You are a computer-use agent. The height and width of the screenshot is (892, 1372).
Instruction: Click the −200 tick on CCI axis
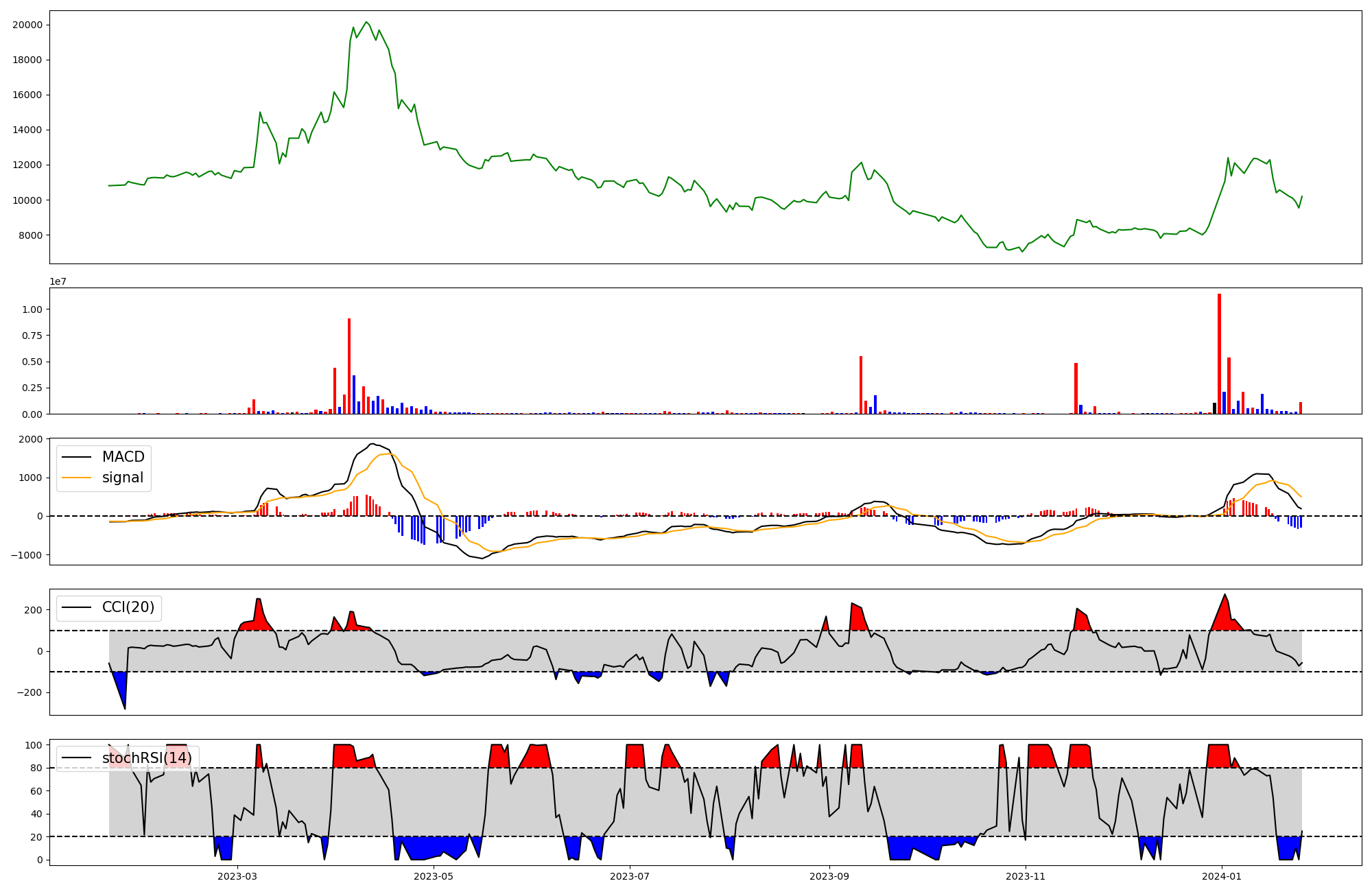click(x=29, y=692)
